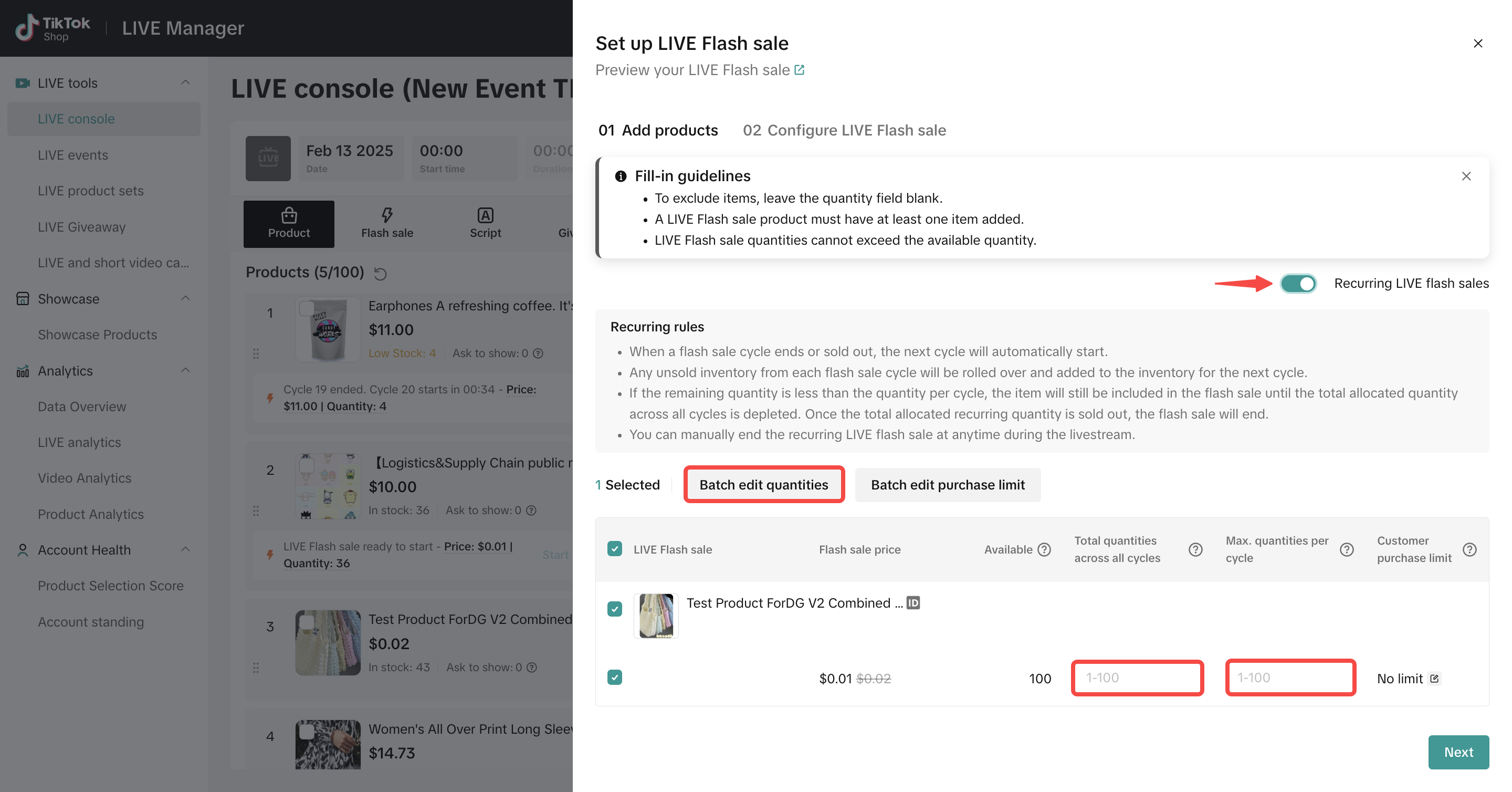Refresh the Products list icon
Image resolution: width=1512 pixels, height=792 pixels.
click(380, 273)
